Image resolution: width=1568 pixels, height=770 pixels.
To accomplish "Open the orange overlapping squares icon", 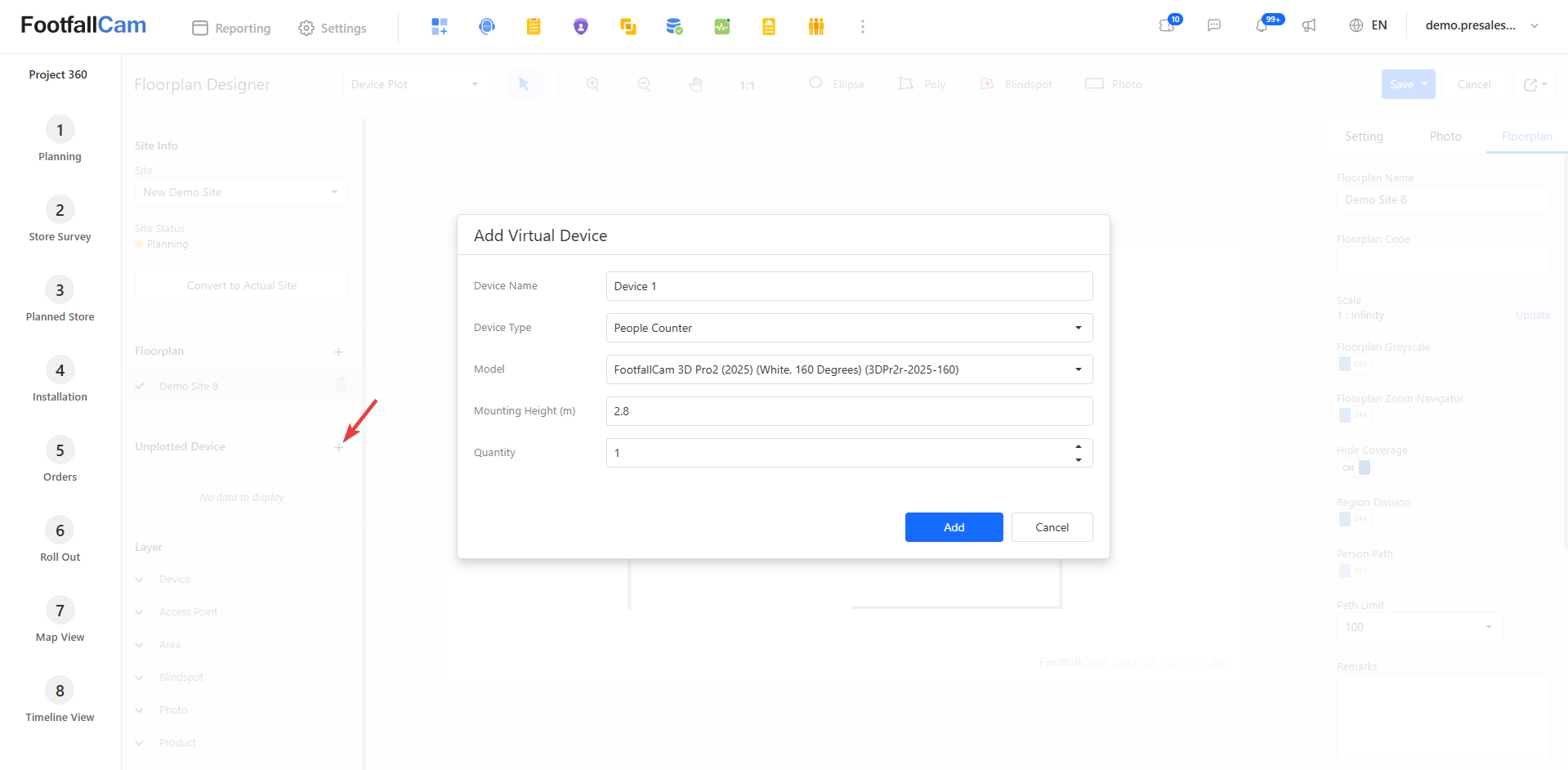I will (x=628, y=27).
